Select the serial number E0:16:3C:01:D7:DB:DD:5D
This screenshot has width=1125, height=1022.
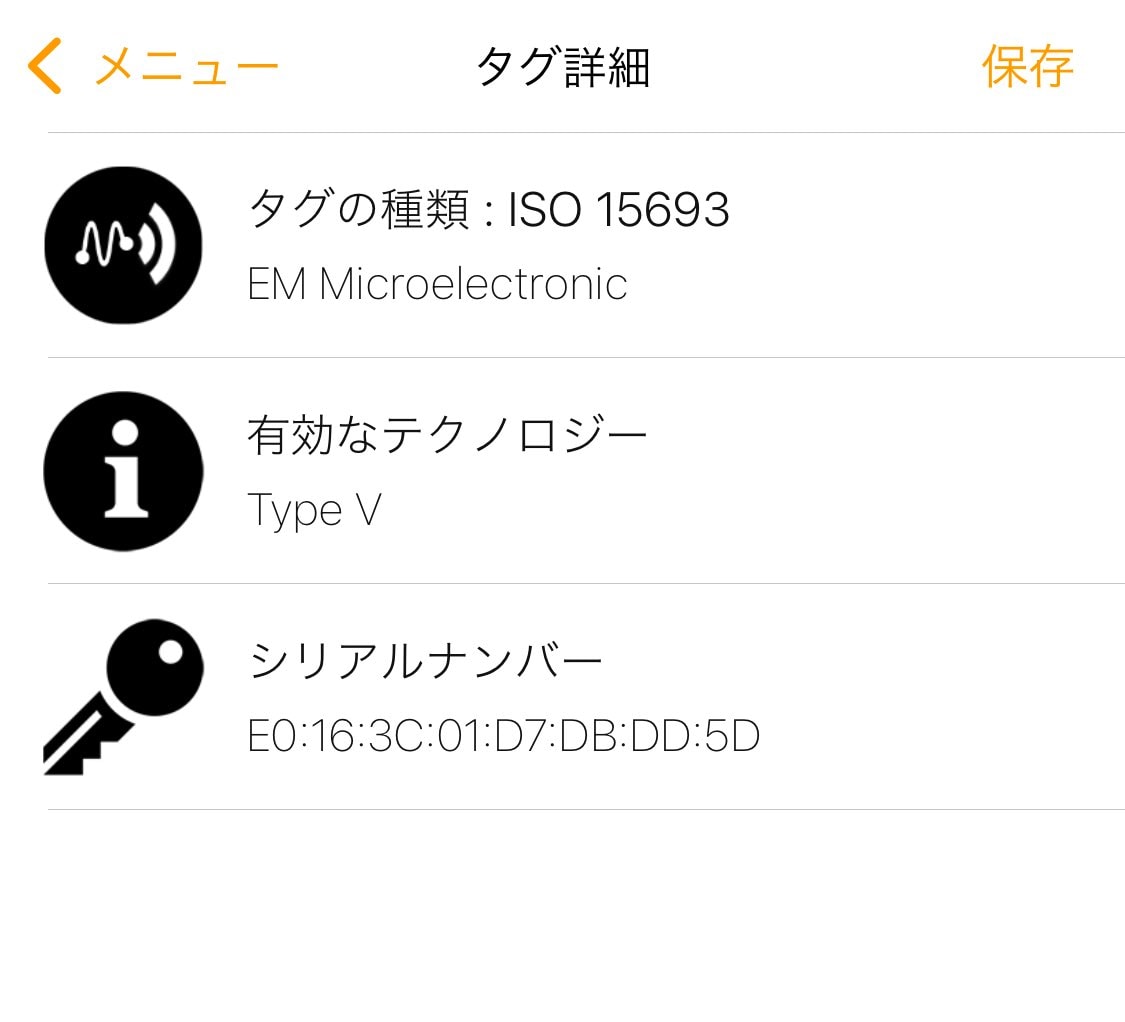pyautogui.click(x=503, y=736)
